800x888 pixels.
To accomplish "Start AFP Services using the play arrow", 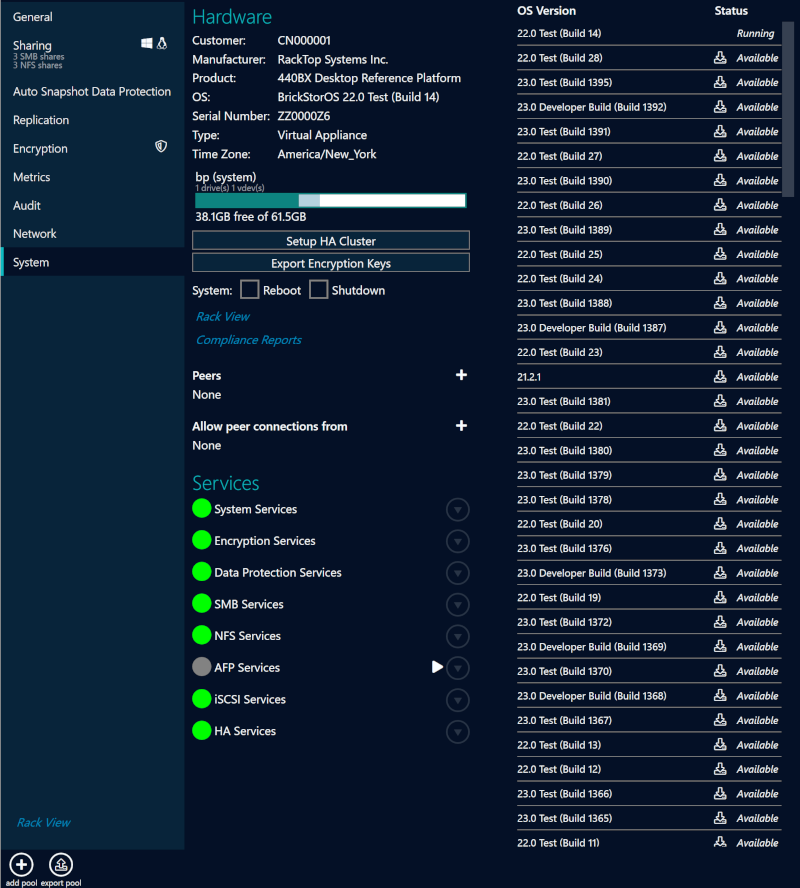I will point(437,667).
